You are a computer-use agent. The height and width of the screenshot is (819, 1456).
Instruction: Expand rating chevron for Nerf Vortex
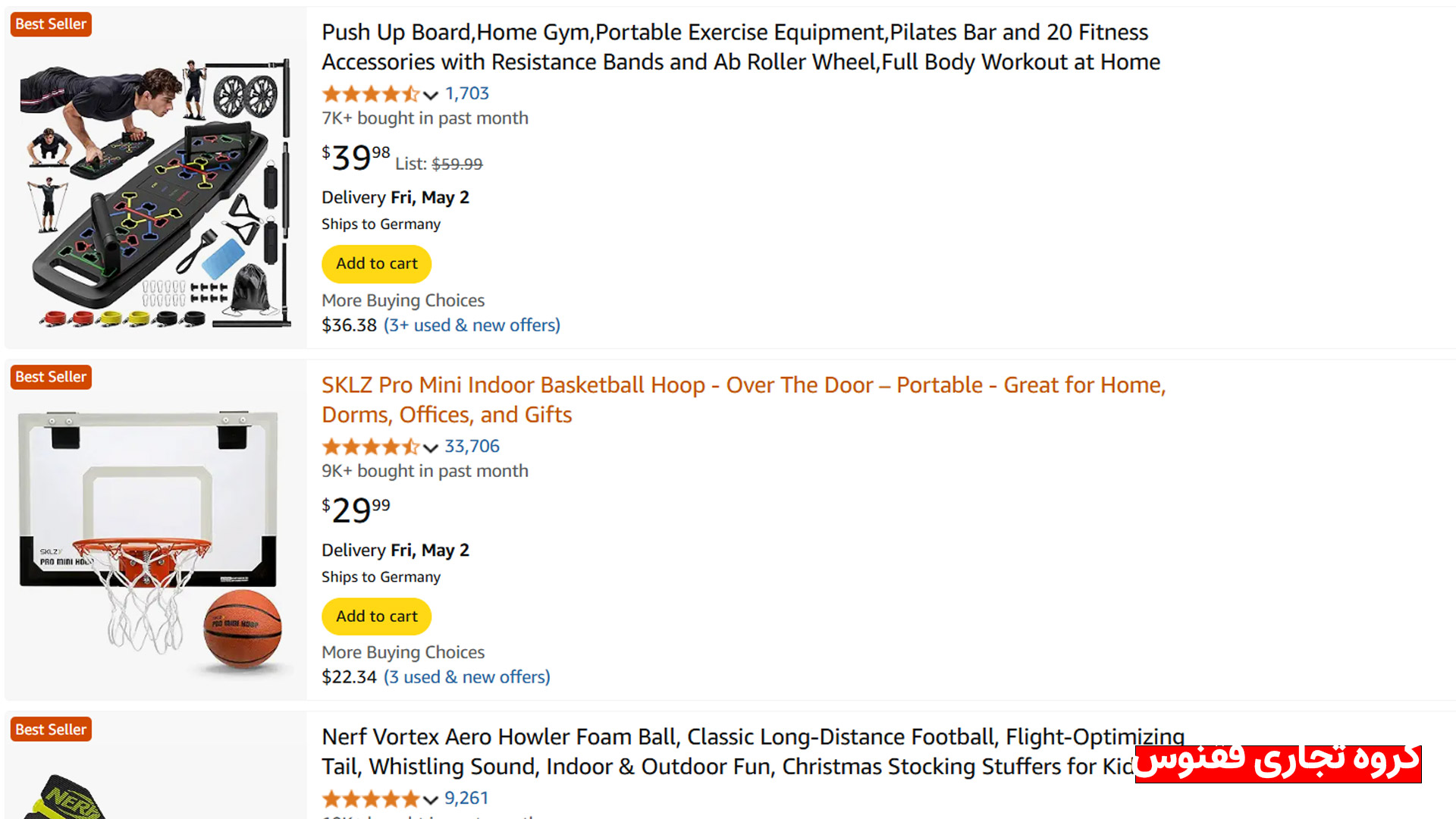(431, 799)
